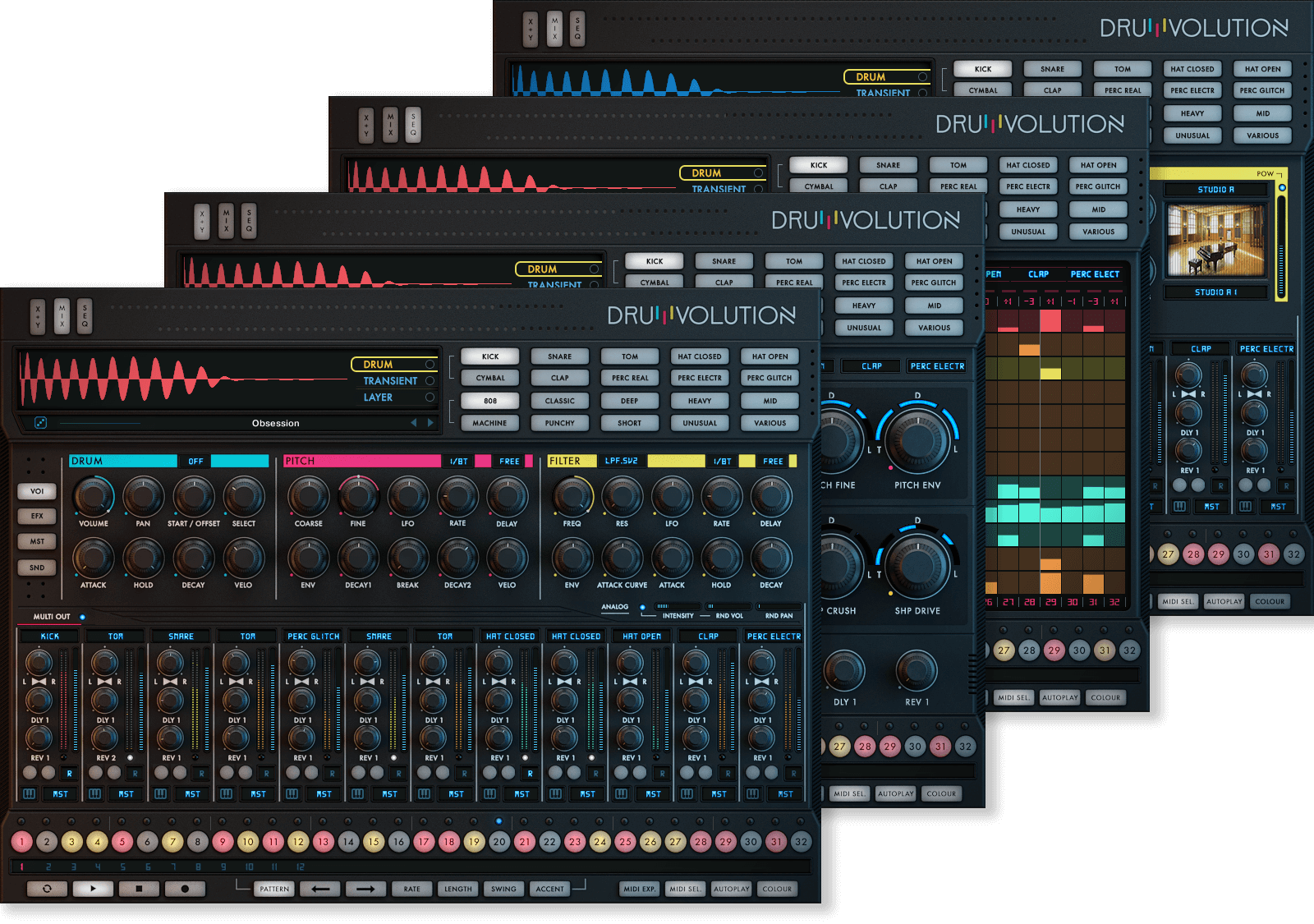Screen dimensions: 1314x924
Task: Click the INTENSITY slider
Action: 677,607
